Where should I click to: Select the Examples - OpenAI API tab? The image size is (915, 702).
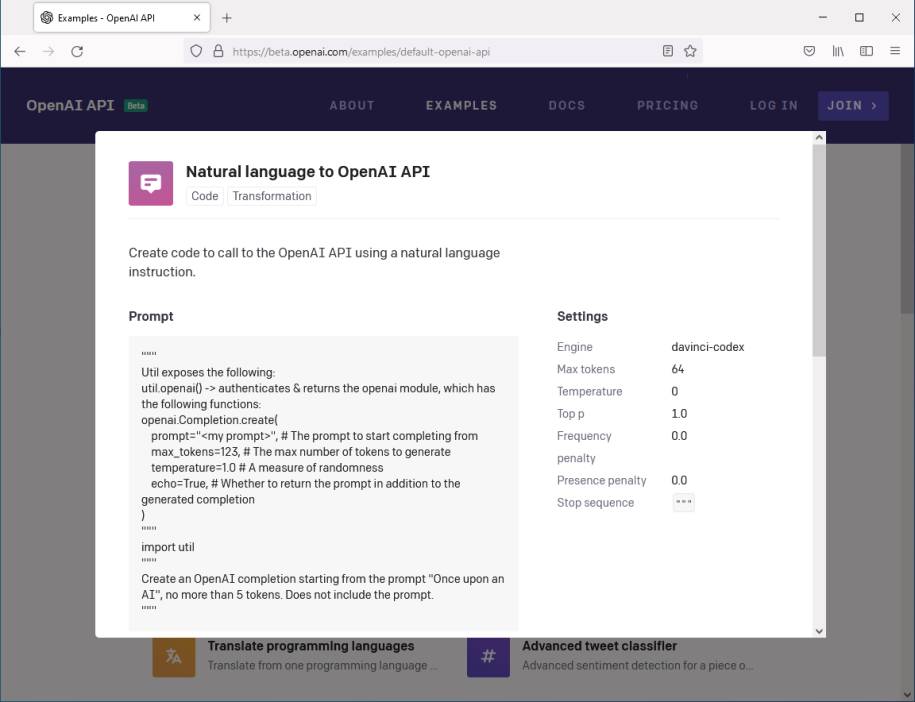pos(121,18)
